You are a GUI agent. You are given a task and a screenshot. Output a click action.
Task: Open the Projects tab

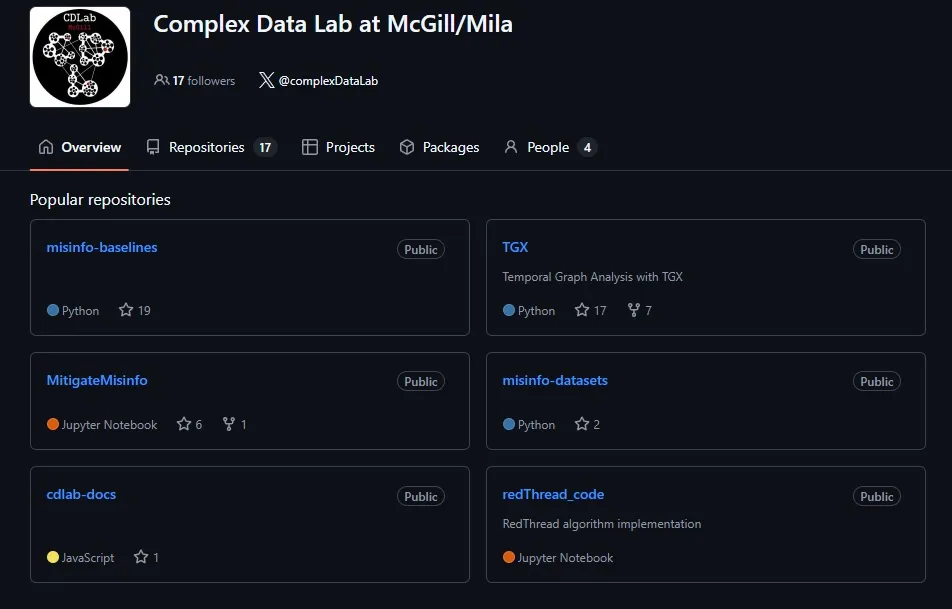[x=339, y=147]
